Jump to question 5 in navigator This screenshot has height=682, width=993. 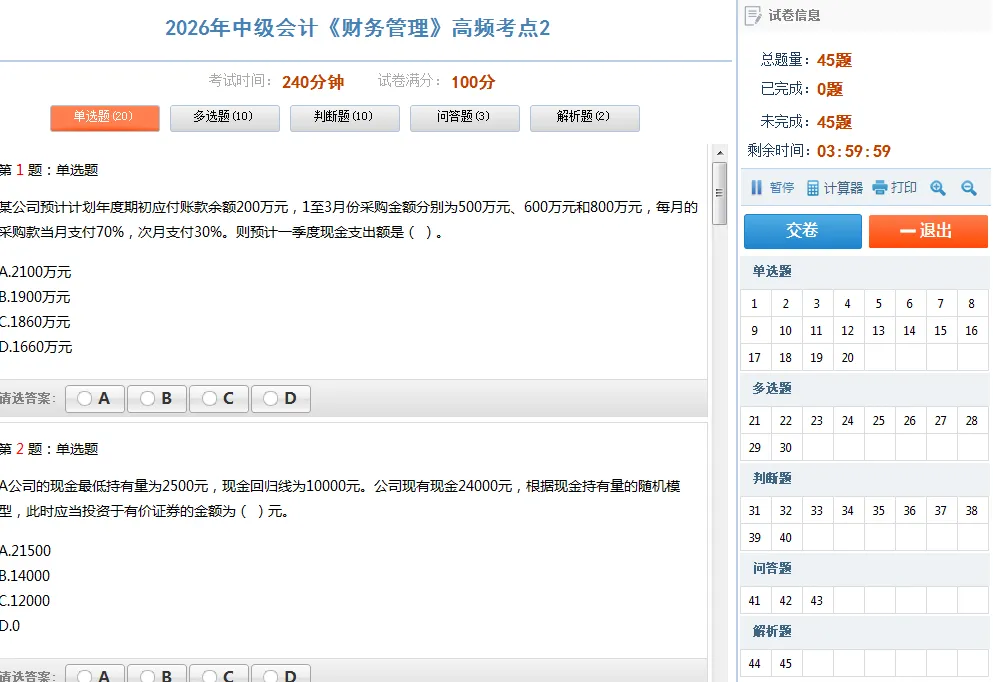879,304
